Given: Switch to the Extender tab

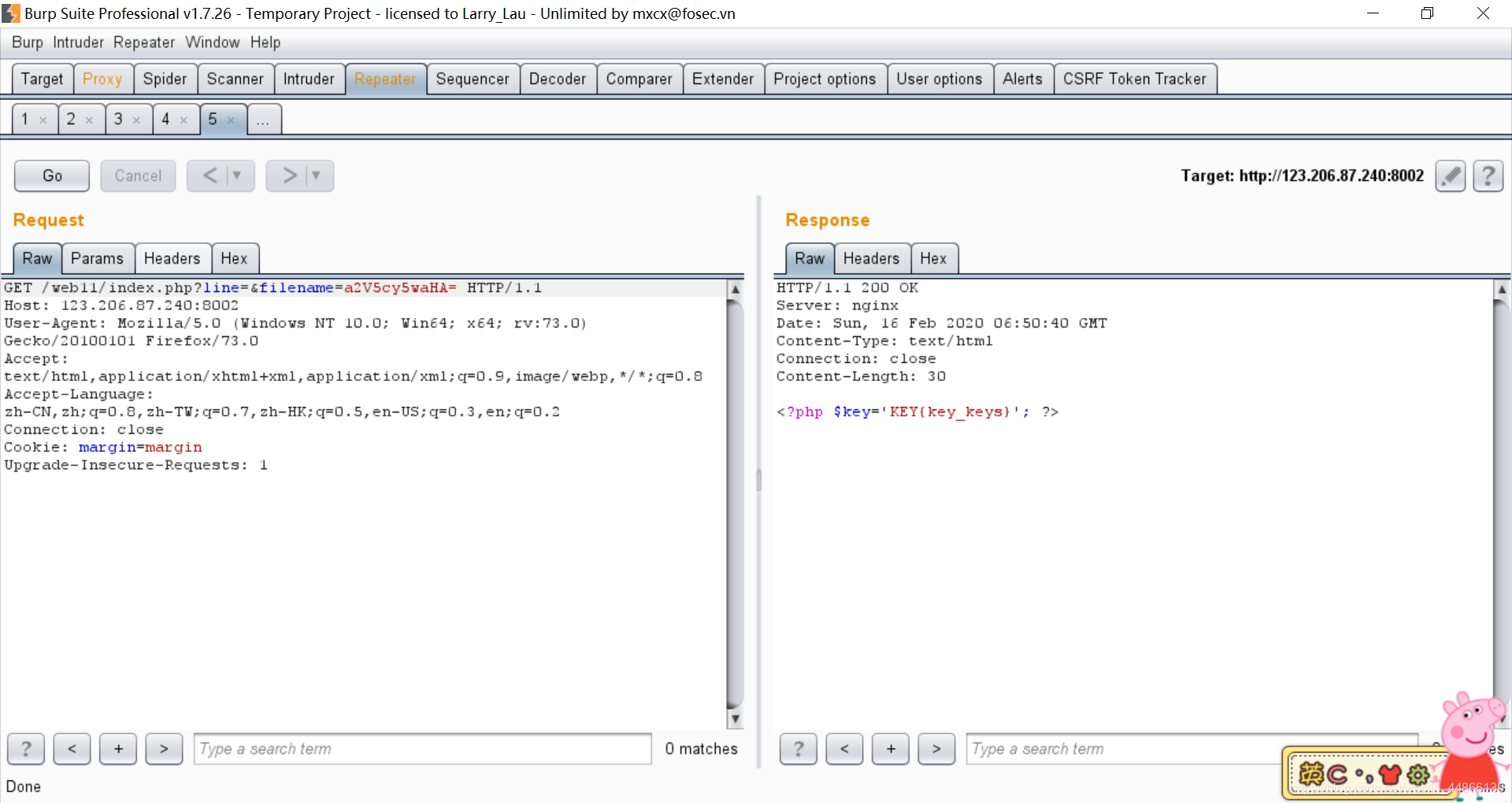Looking at the screenshot, I should coord(723,79).
